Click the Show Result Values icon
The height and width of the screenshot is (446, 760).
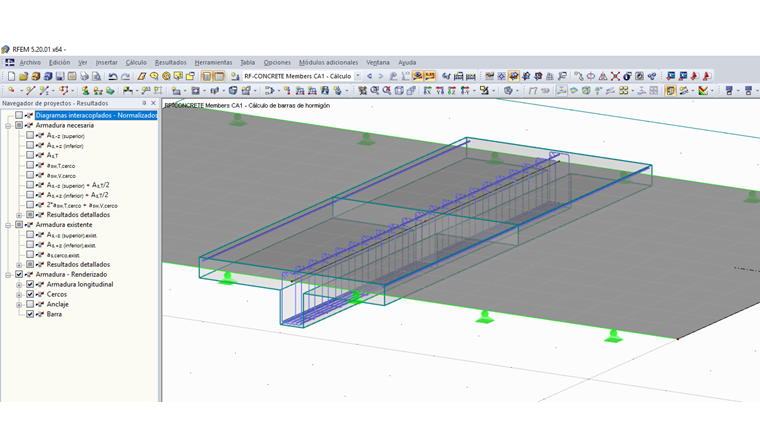429,76
